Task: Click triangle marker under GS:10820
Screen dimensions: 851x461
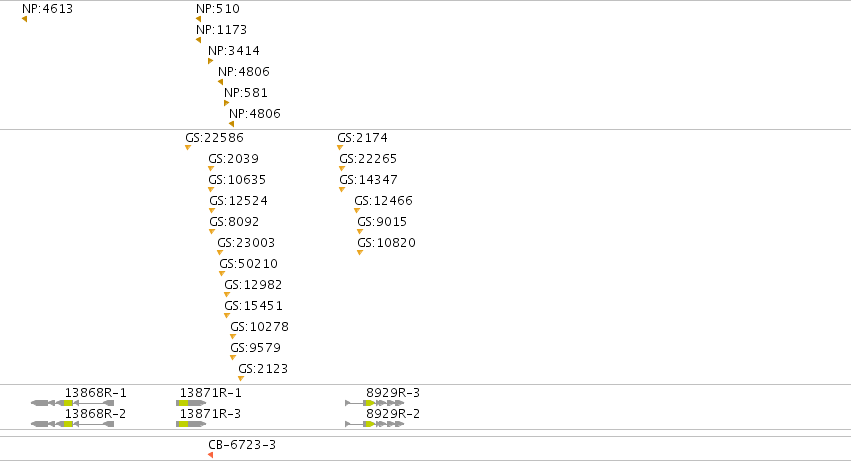Action: (360, 252)
